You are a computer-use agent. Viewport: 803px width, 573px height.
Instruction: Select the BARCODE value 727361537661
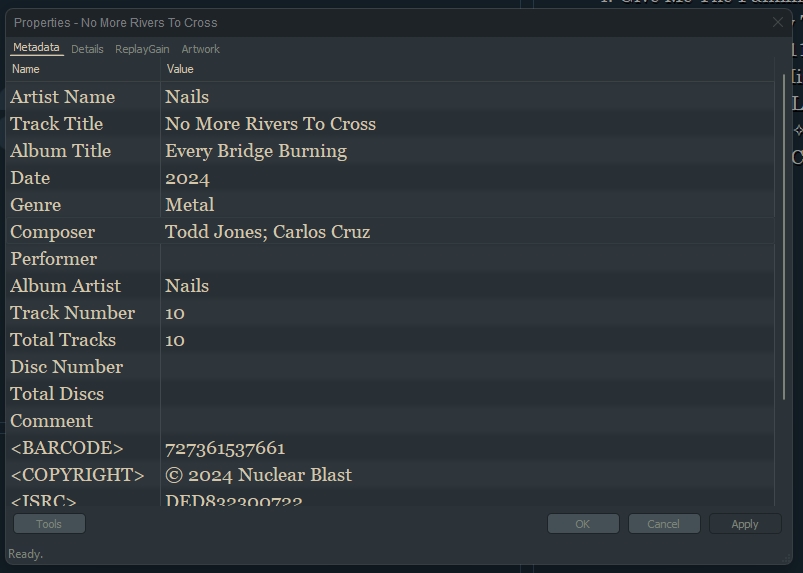(225, 448)
